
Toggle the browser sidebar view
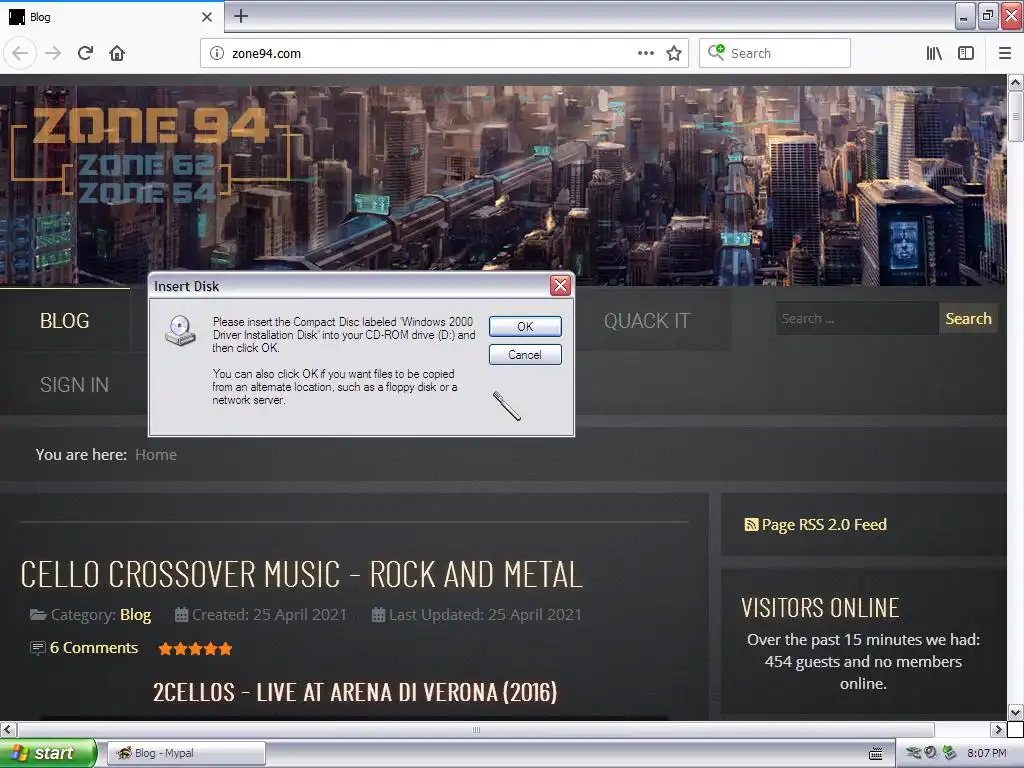966,54
